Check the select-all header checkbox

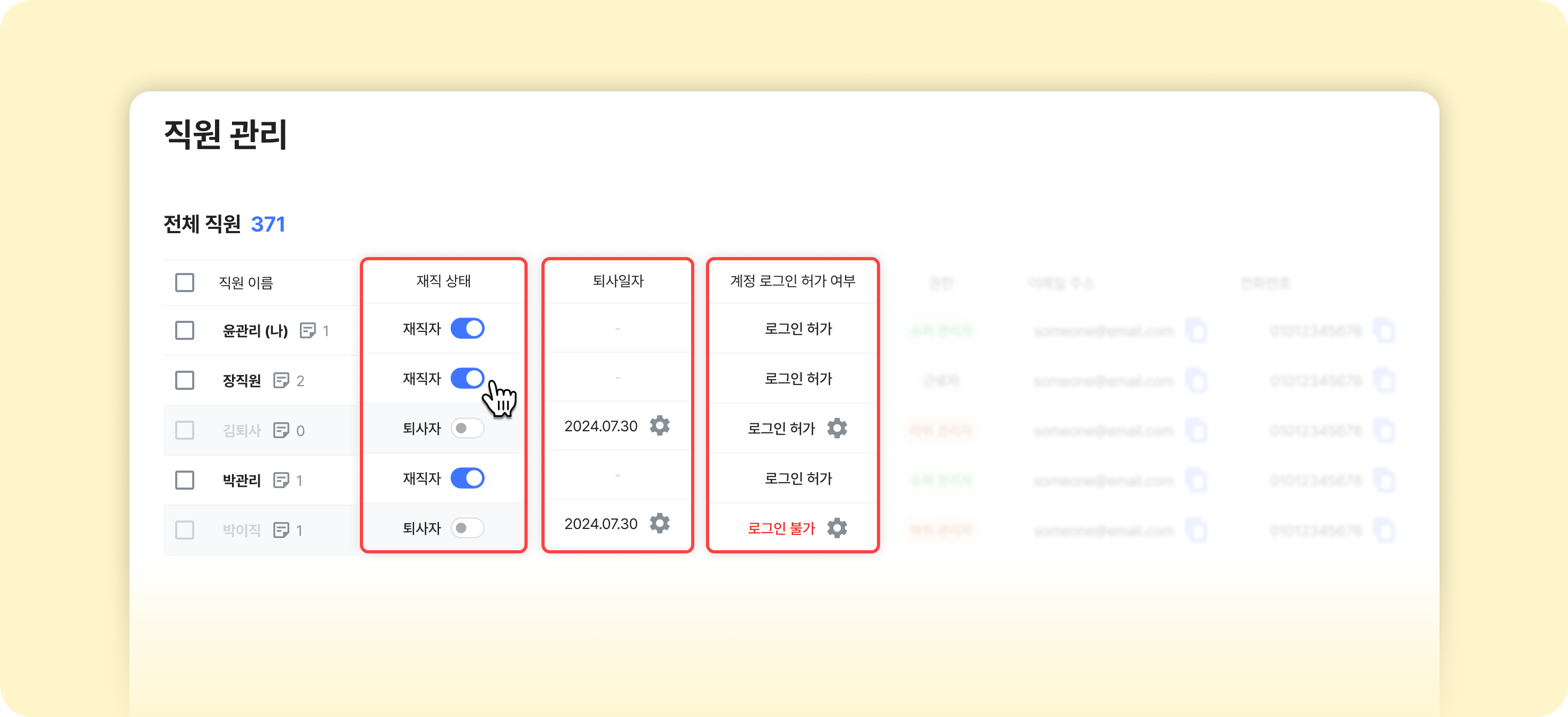coord(184,283)
